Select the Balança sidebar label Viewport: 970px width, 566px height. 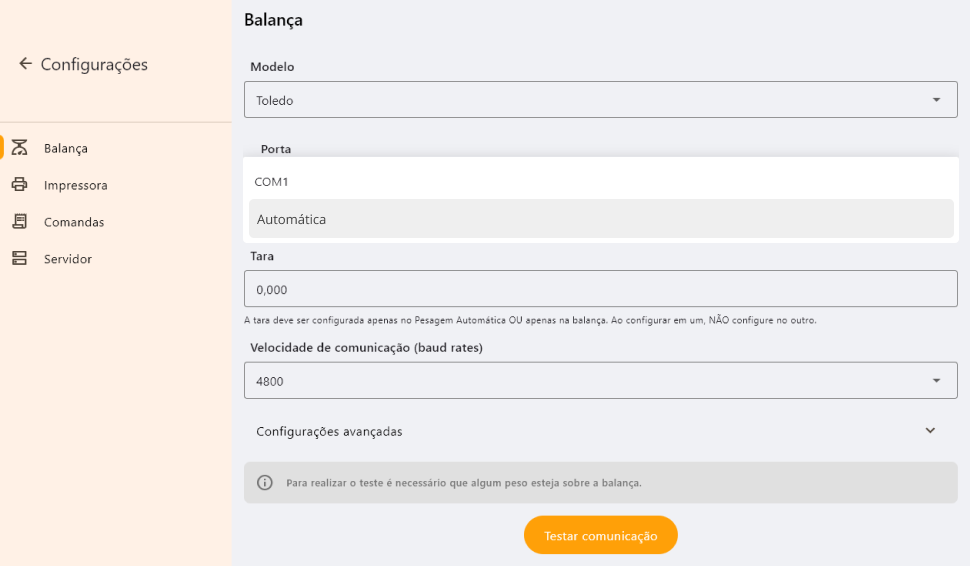point(66,148)
